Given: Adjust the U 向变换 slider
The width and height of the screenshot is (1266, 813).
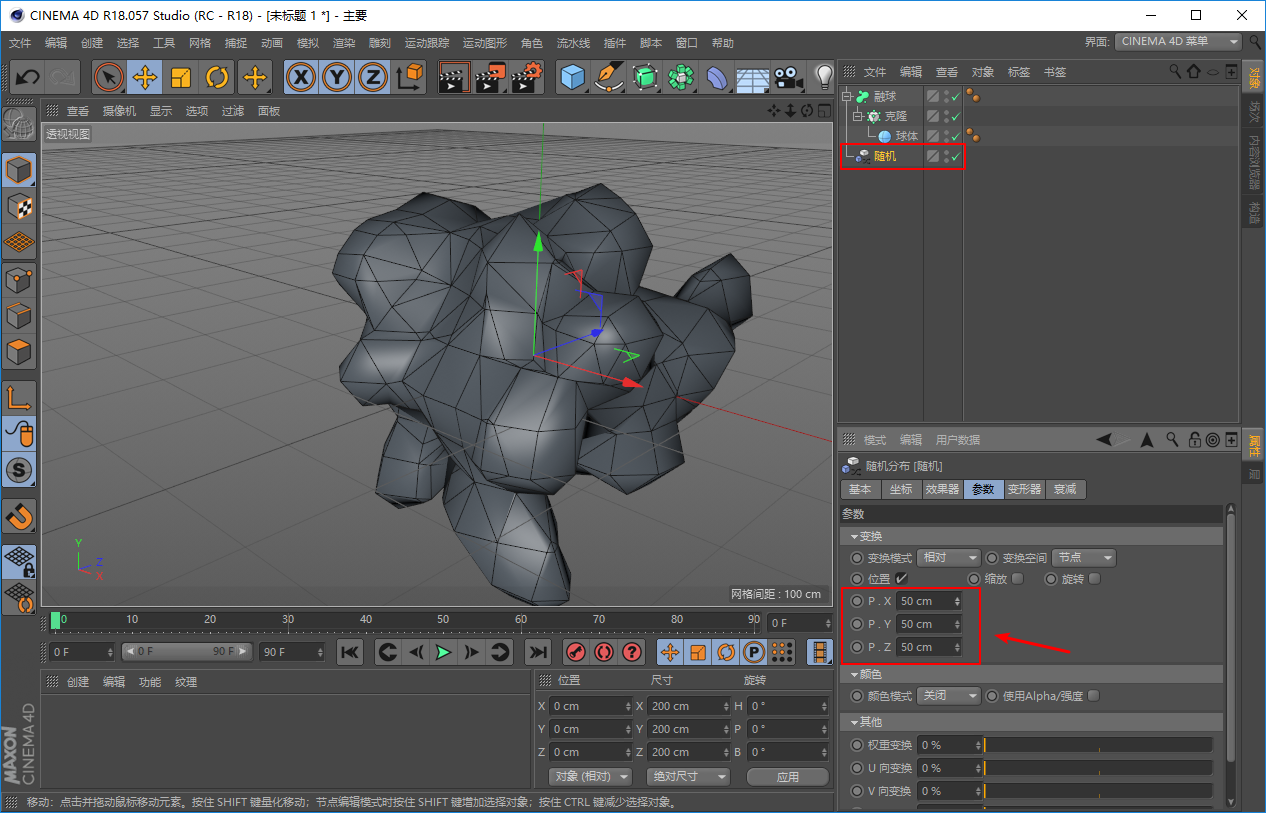Looking at the screenshot, I should tap(1097, 768).
